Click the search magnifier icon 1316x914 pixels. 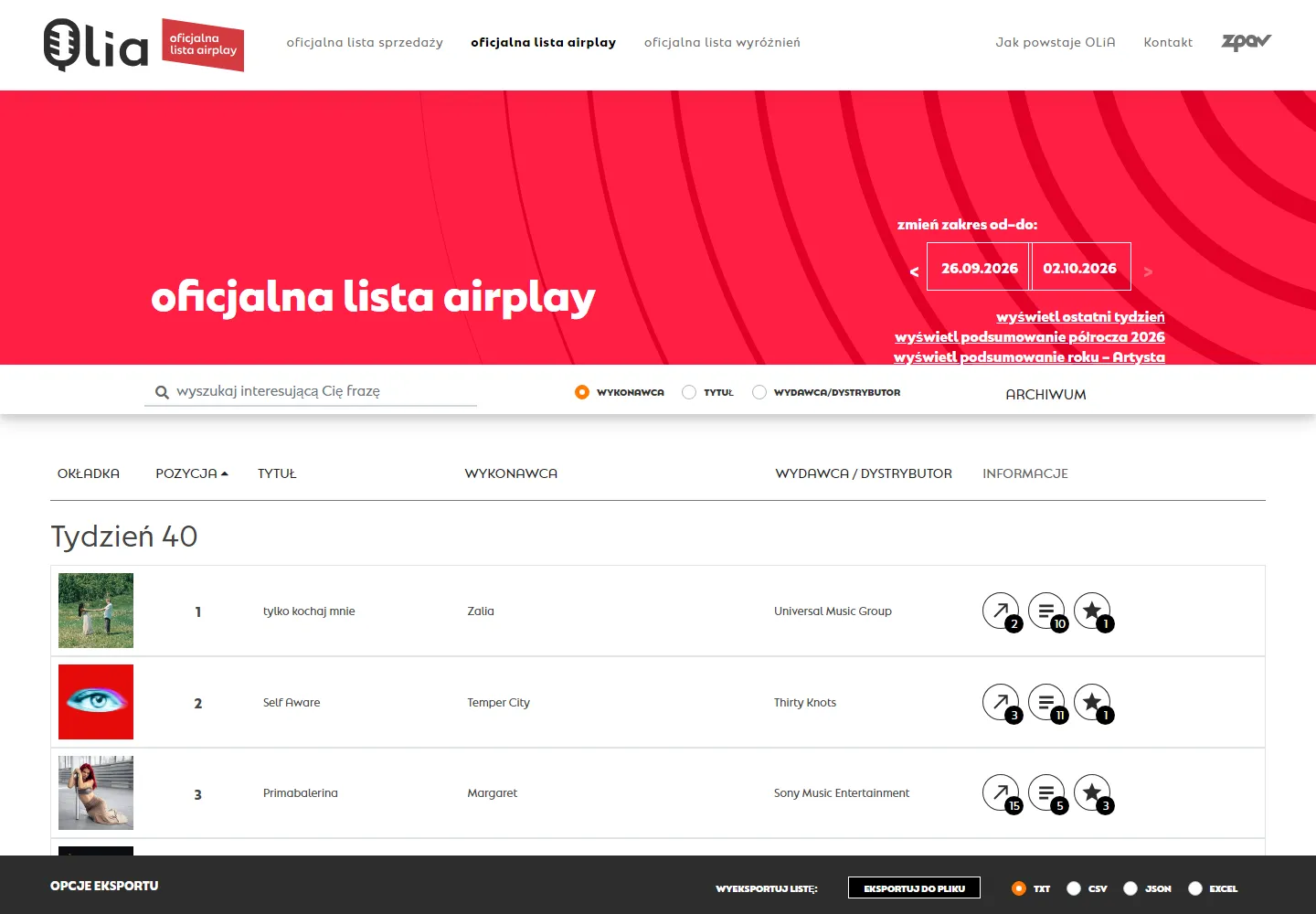click(x=162, y=392)
